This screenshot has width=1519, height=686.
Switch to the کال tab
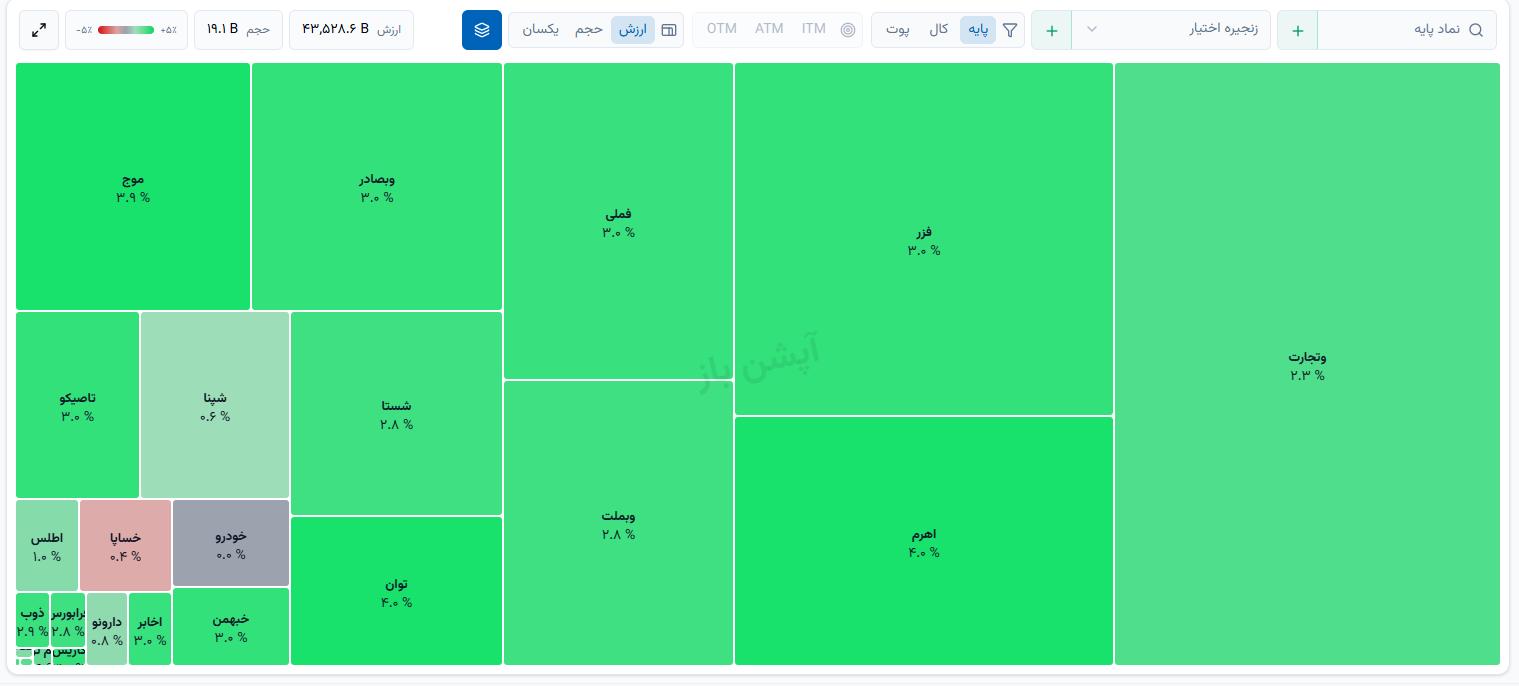pos(938,29)
